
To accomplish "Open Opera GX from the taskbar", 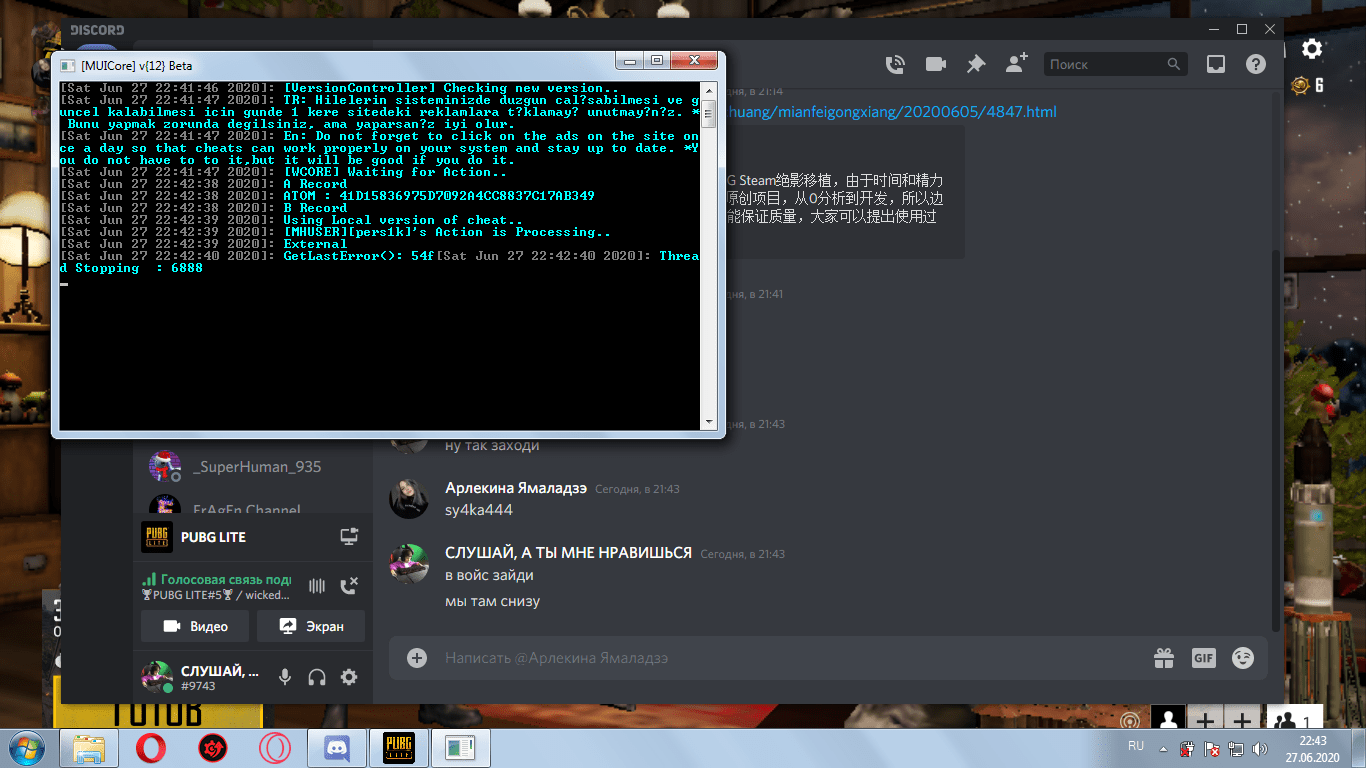I will pos(274,747).
